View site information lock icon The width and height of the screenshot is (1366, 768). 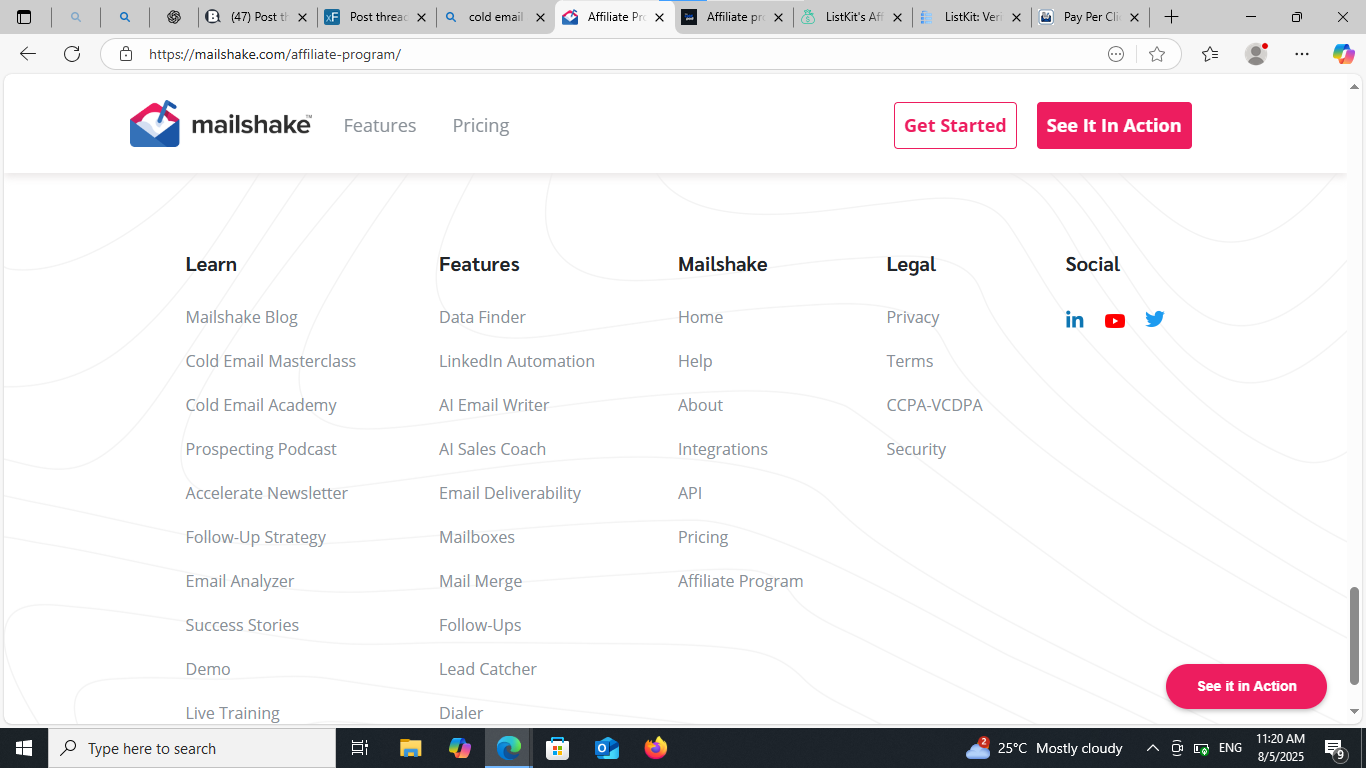(x=126, y=54)
